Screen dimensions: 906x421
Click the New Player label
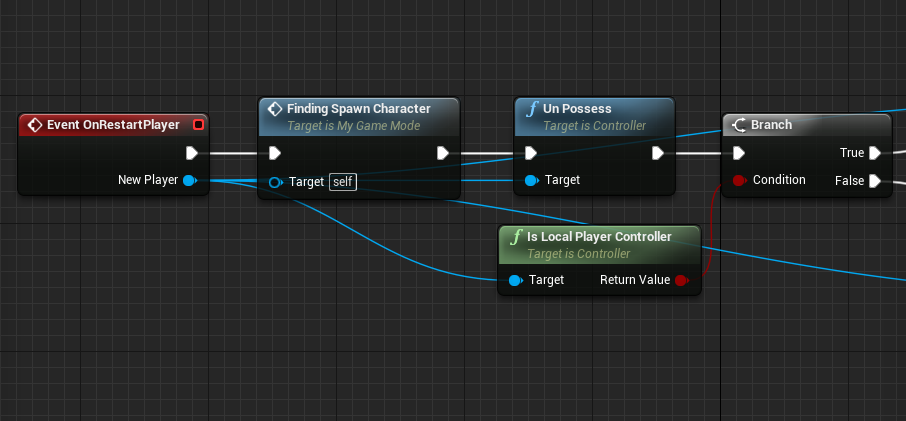click(148, 180)
